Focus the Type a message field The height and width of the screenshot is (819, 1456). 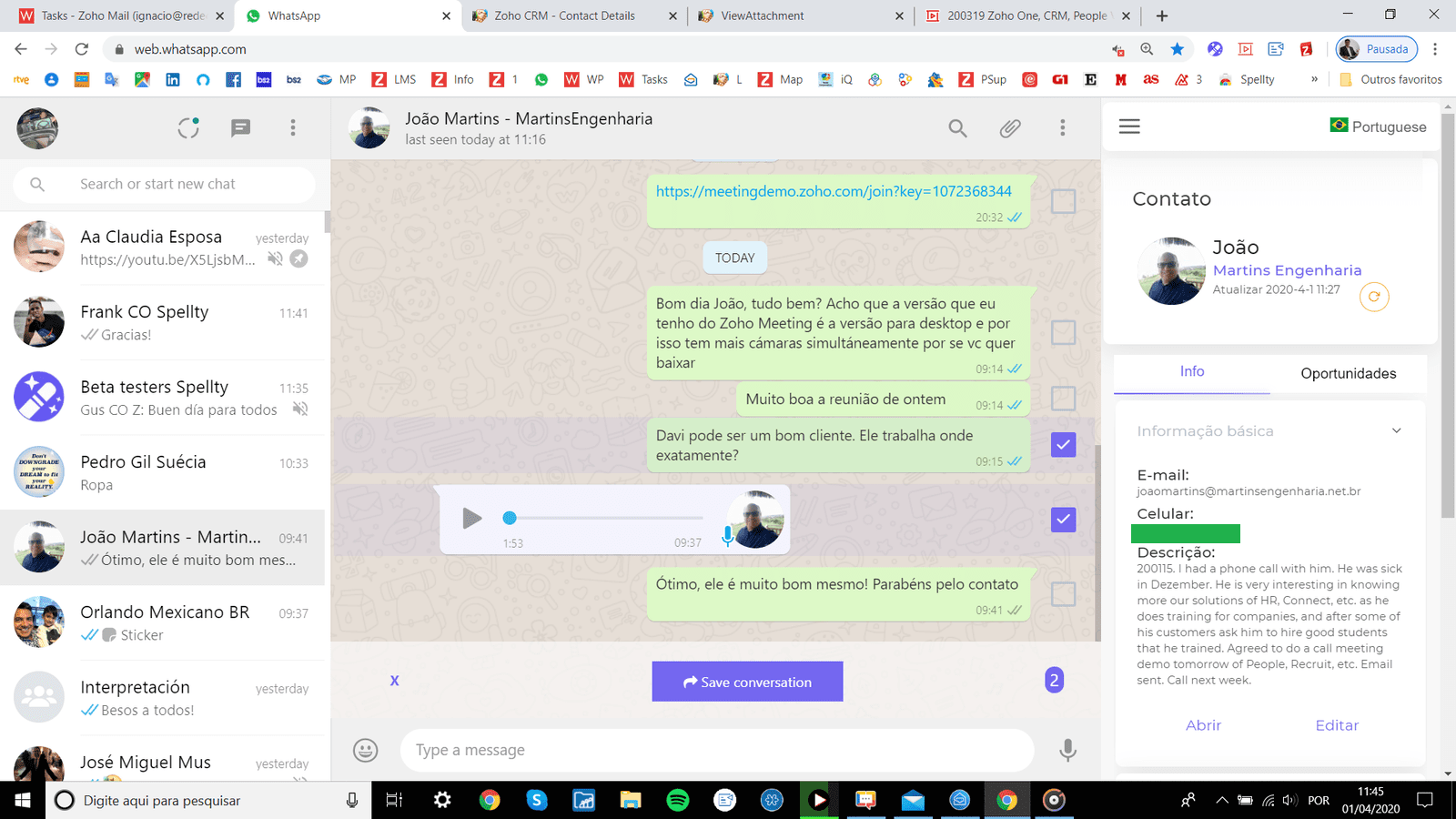tap(717, 750)
